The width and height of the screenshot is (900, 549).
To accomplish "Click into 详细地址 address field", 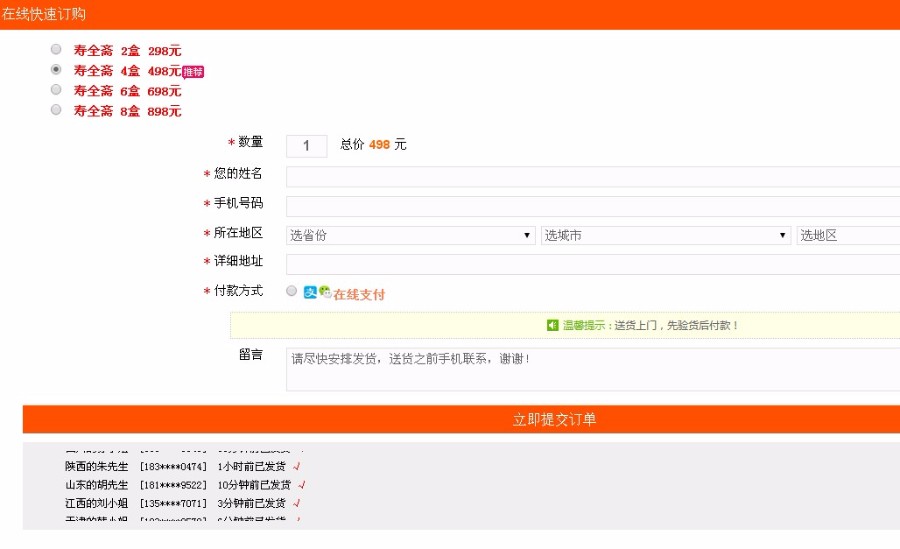I will point(593,265).
